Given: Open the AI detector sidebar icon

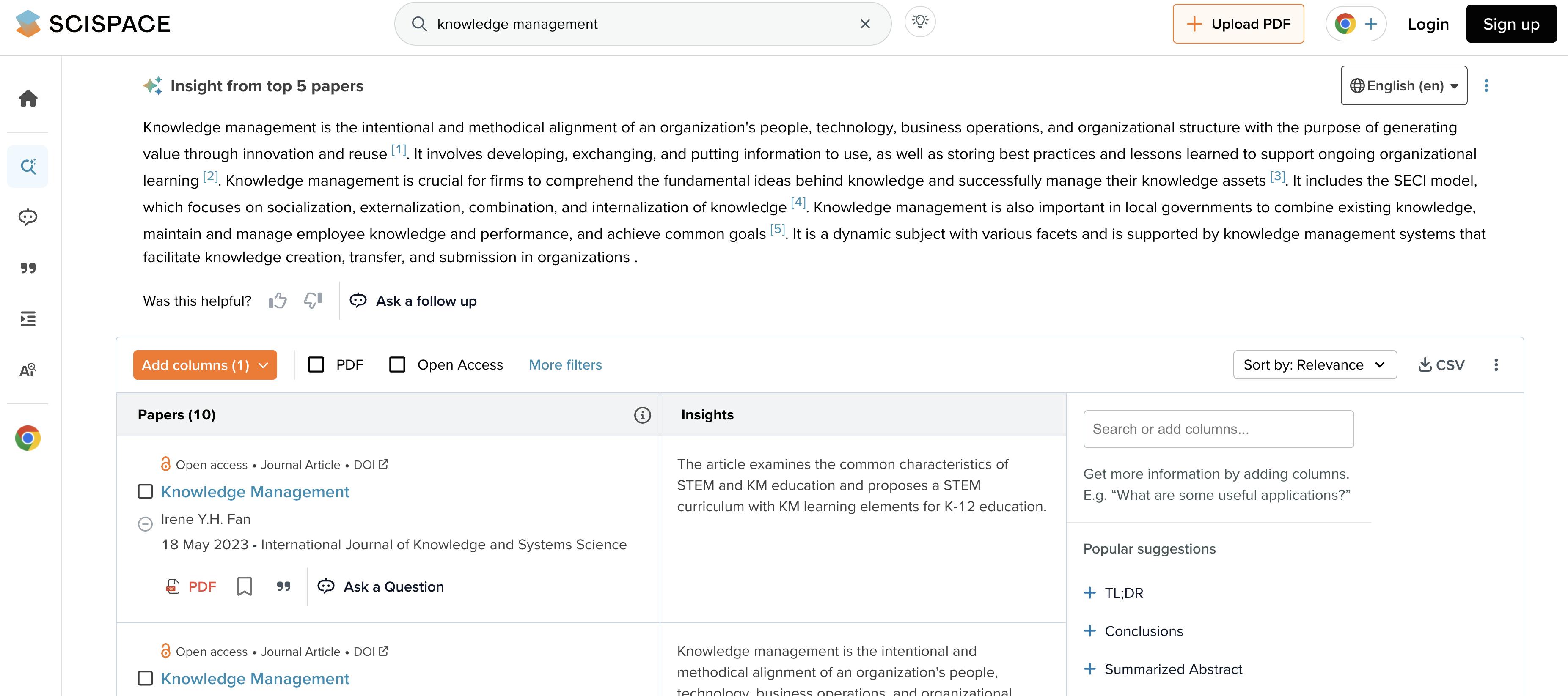Looking at the screenshot, I should [x=28, y=370].
